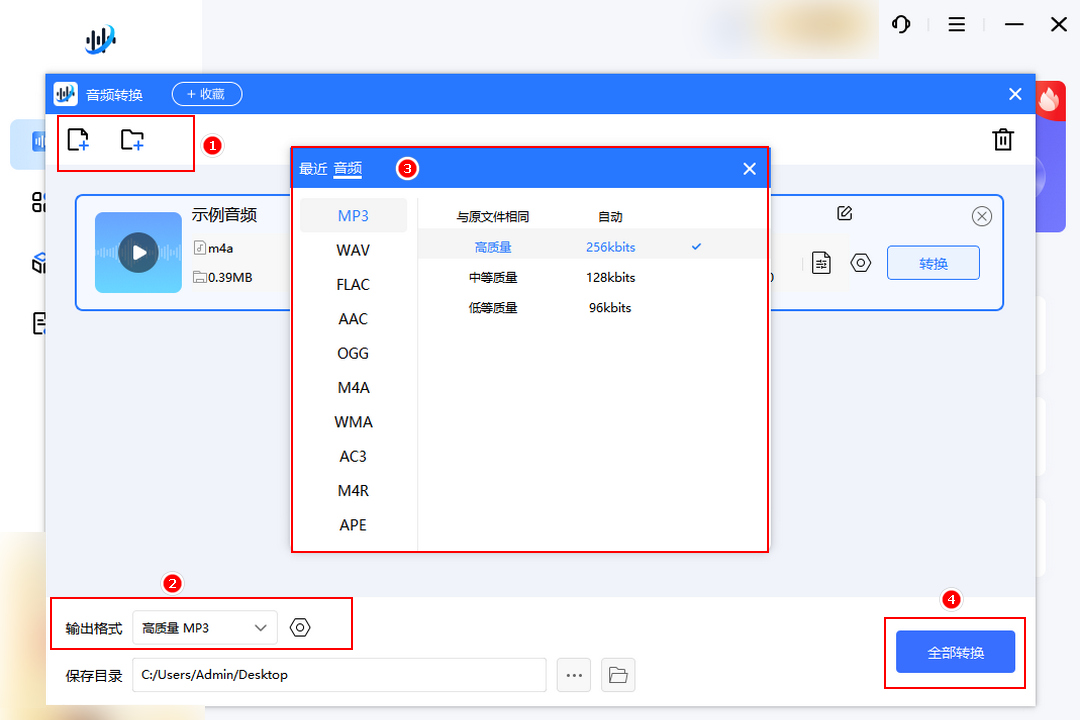The image size is (1080, 720).
Task: Open the hamburger menu in title bar
Action: point(957,25)
